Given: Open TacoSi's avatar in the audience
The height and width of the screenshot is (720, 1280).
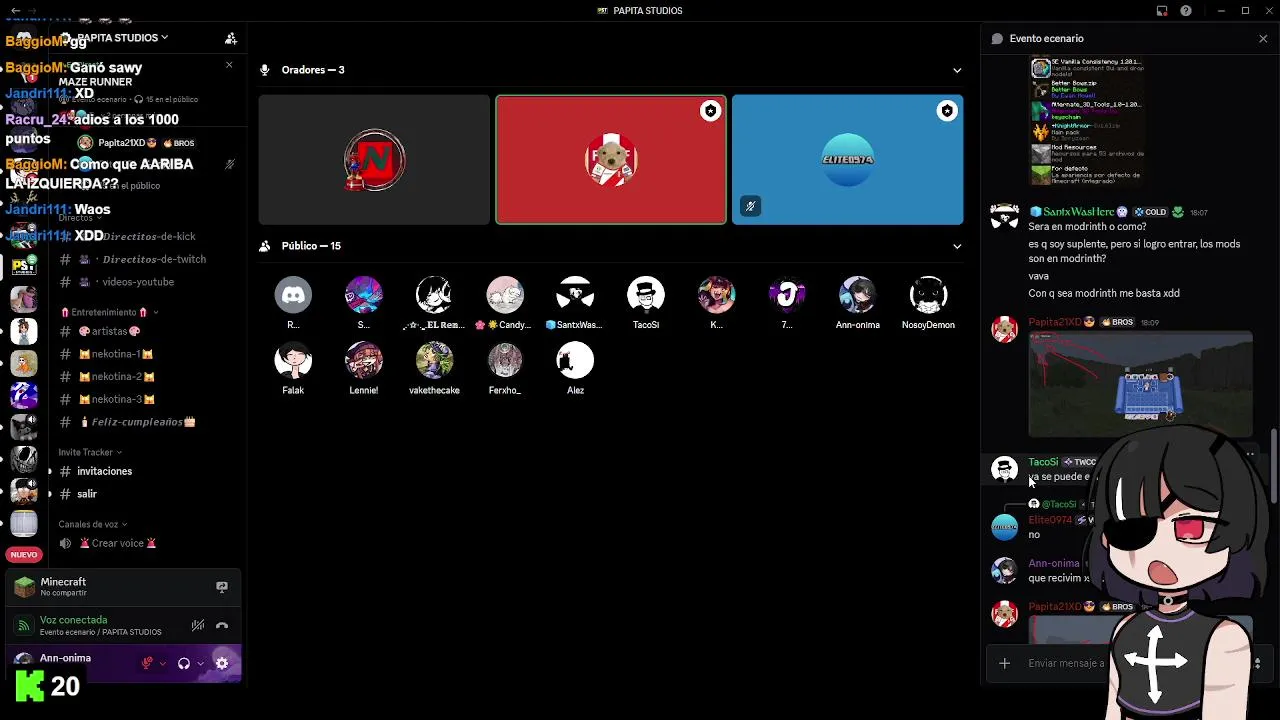Looking at the screenshot, I should pos(645,295).
